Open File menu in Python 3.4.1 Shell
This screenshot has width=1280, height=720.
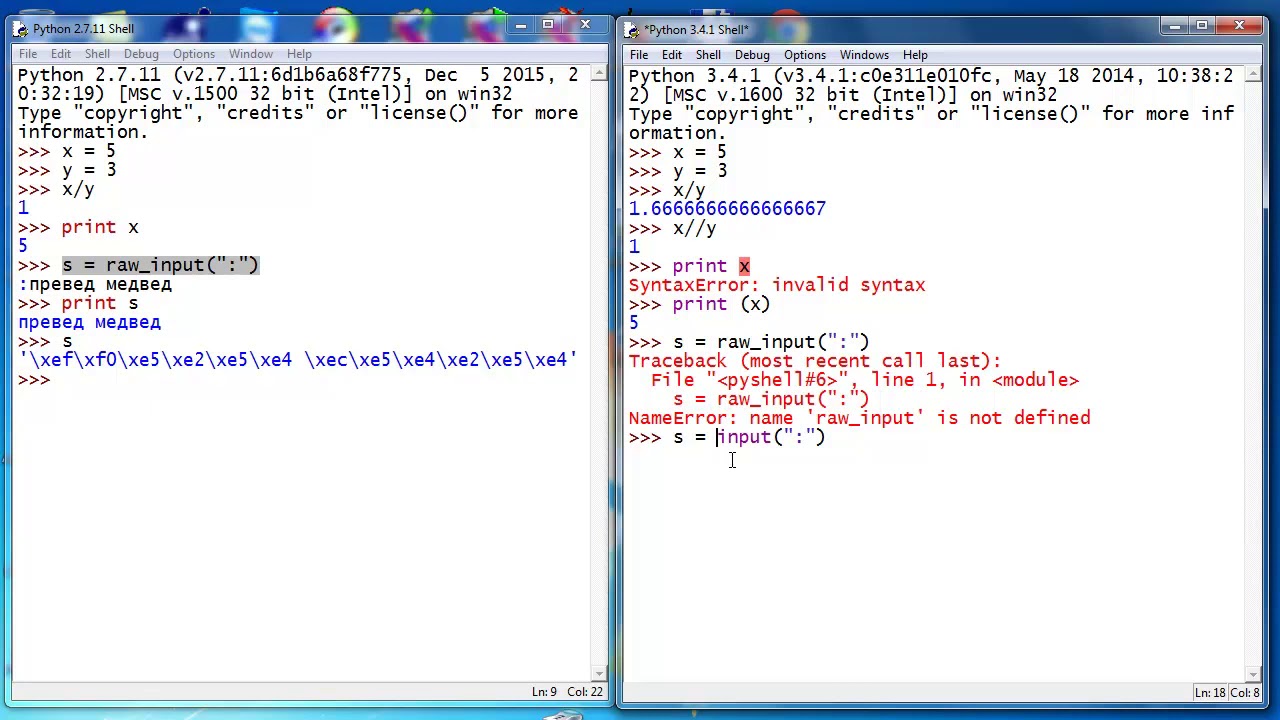click(639, 55)
